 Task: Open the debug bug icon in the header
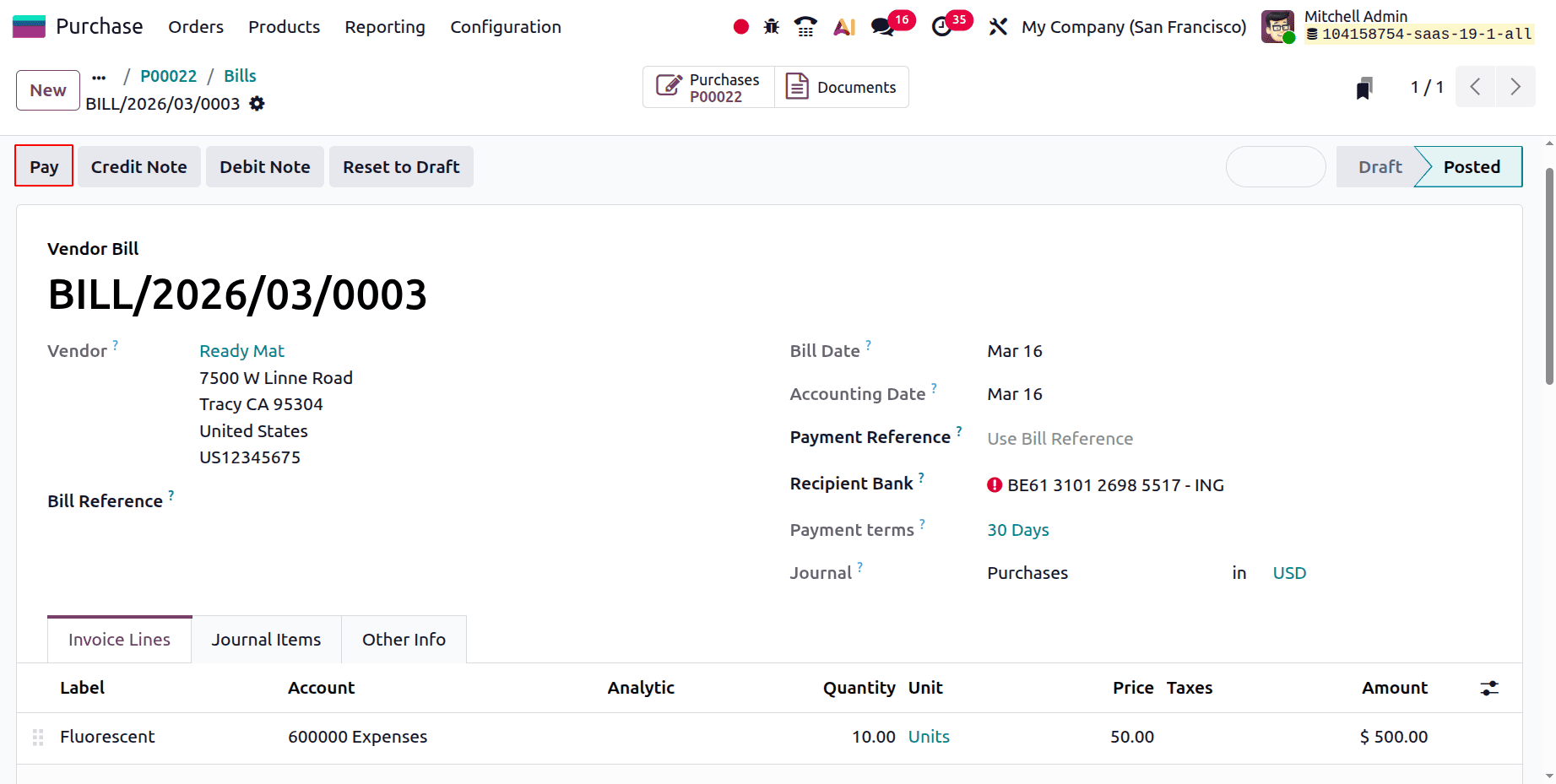pyautogui.click(x=772, y=26)
